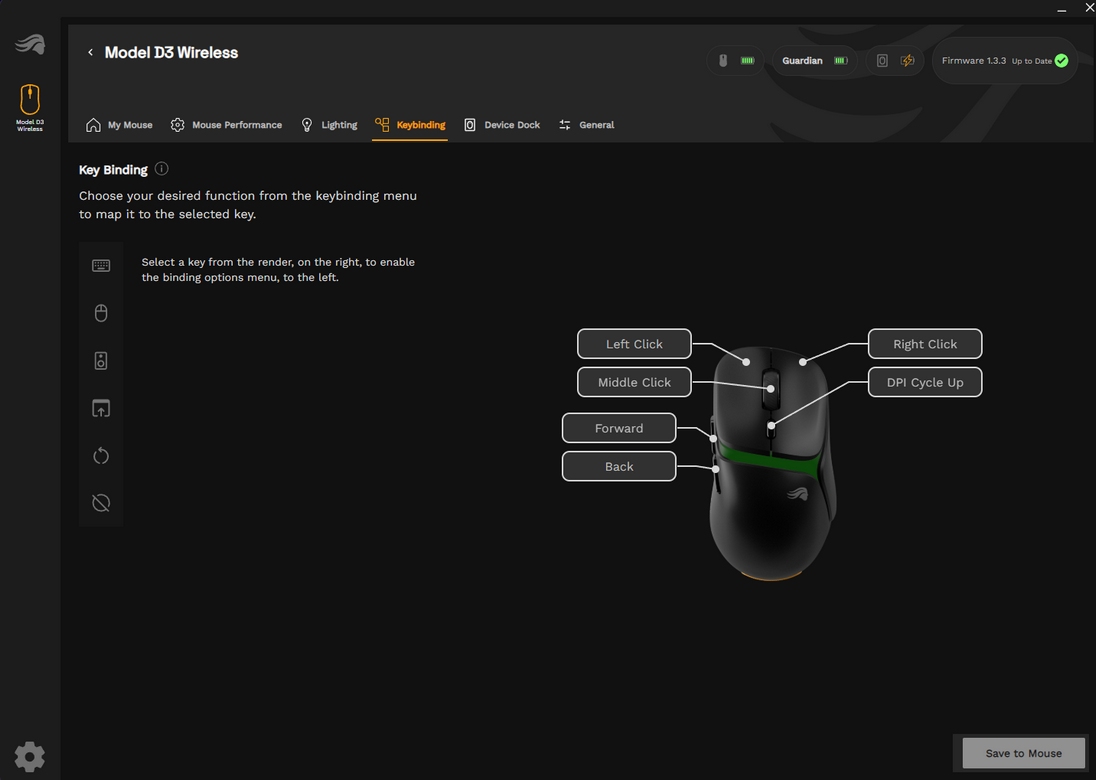Select the Forward side button label
Screen dimensions: 1096x780
point(619,428)
